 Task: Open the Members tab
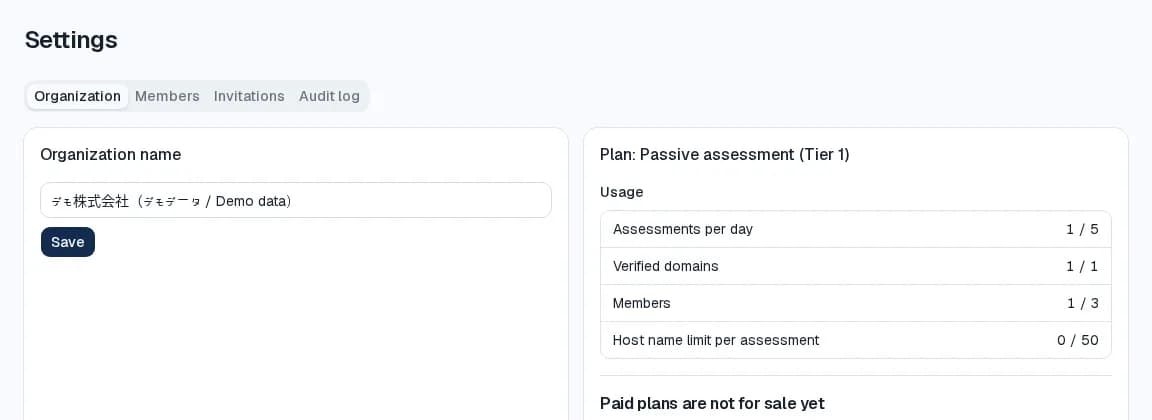[x=167, y=96]
